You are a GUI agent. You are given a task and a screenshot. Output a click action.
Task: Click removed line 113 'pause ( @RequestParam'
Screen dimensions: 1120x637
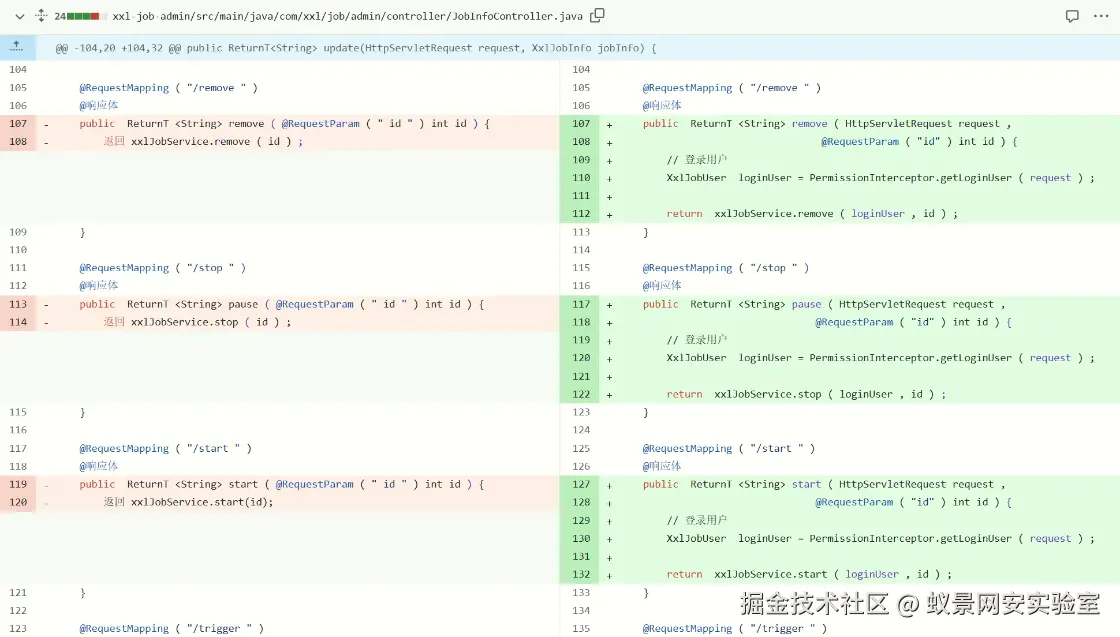click(291, 304)
